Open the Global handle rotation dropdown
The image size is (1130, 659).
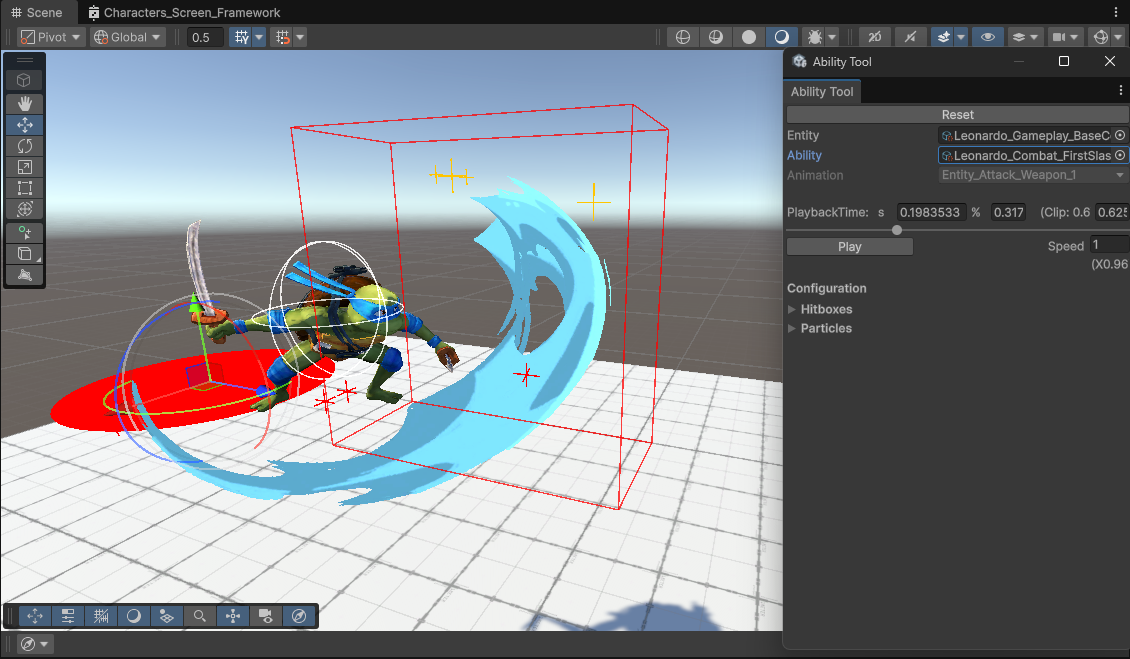click(128, 37)
